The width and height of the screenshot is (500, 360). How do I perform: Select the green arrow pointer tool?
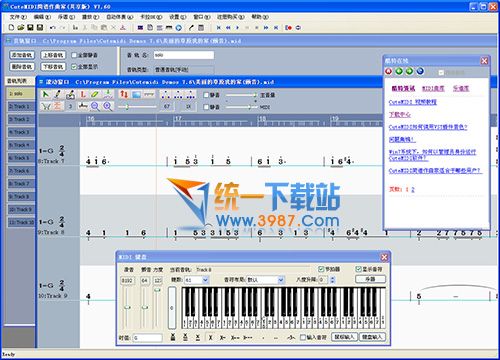[46, 95]
